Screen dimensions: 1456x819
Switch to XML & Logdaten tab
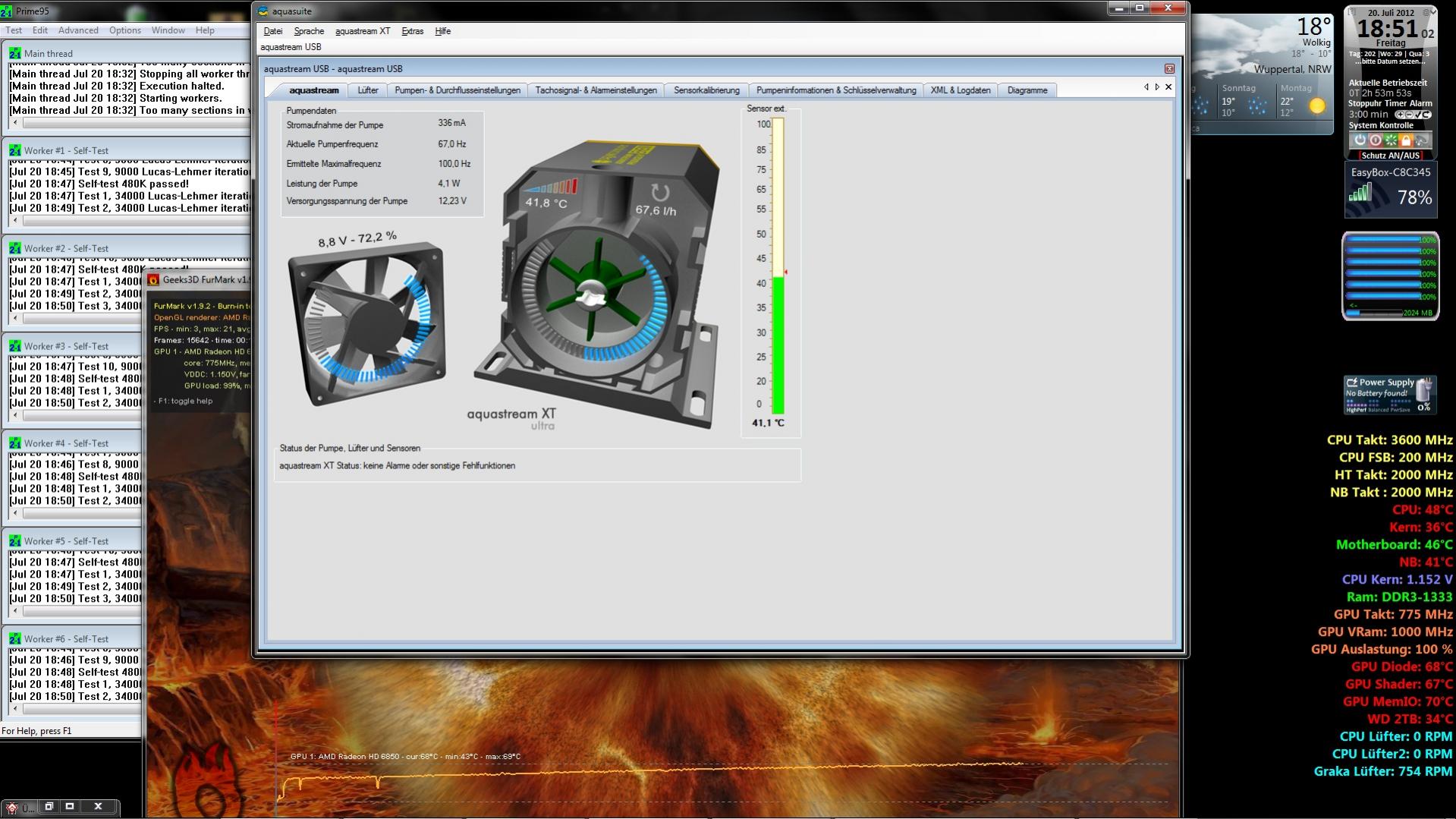[961, 90]
